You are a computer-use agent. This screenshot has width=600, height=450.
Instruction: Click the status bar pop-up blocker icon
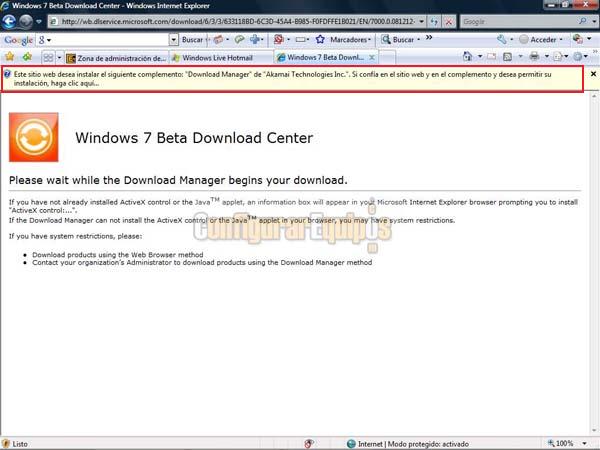click(308, 443)
